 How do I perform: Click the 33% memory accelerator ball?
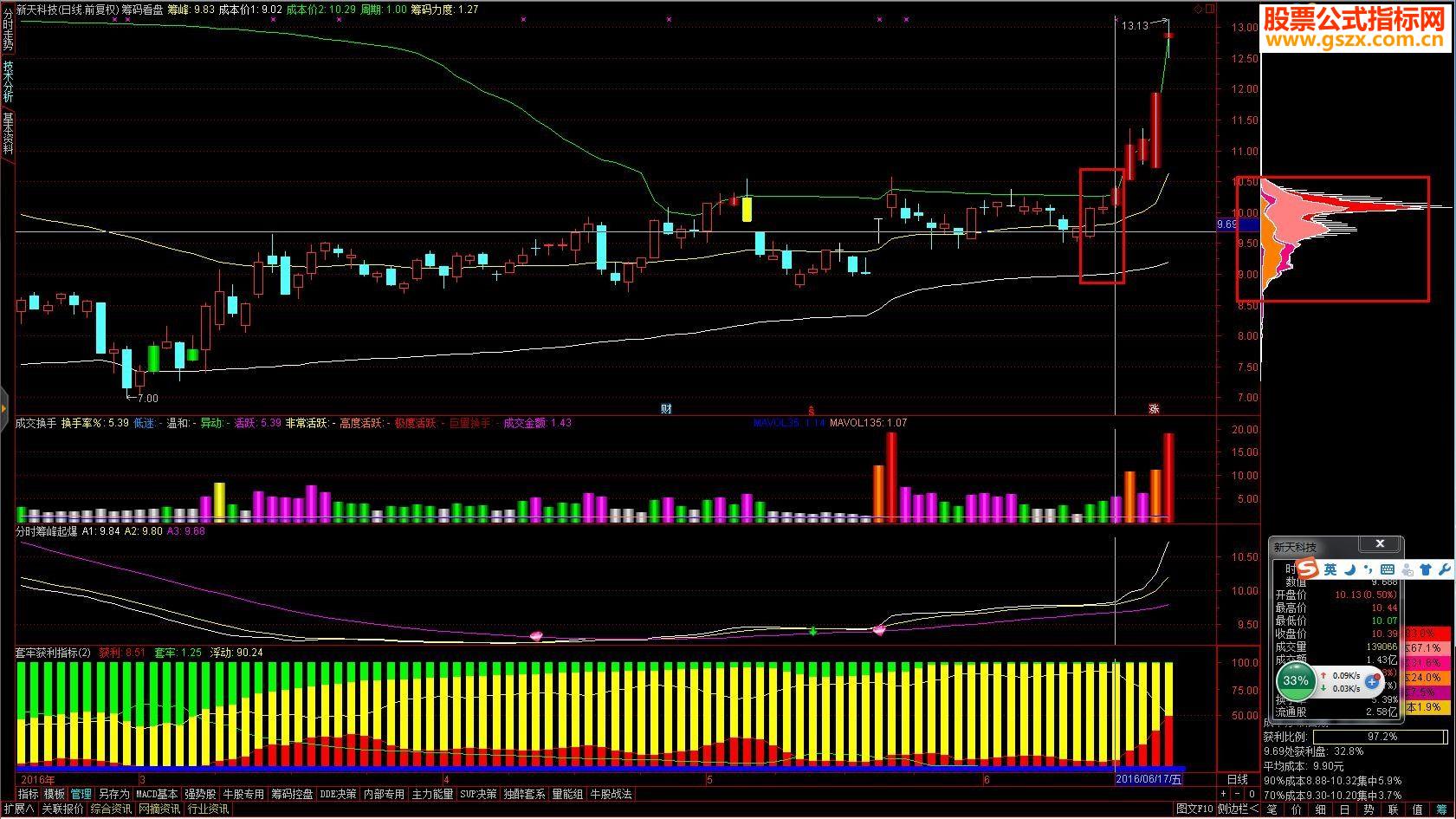[x=1296, y=681]
